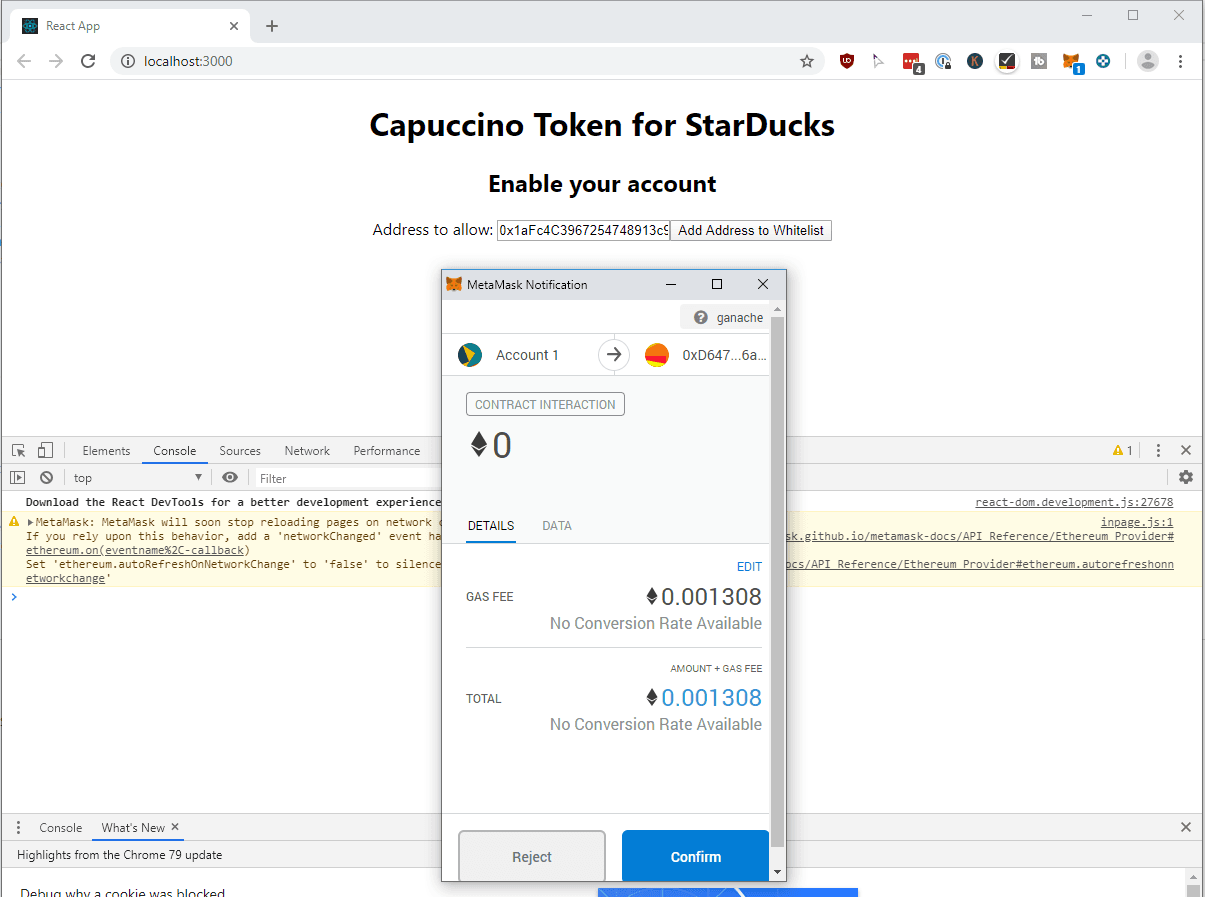Switch to the Performance tab
1205x897 pixels.
coord(387,451)
